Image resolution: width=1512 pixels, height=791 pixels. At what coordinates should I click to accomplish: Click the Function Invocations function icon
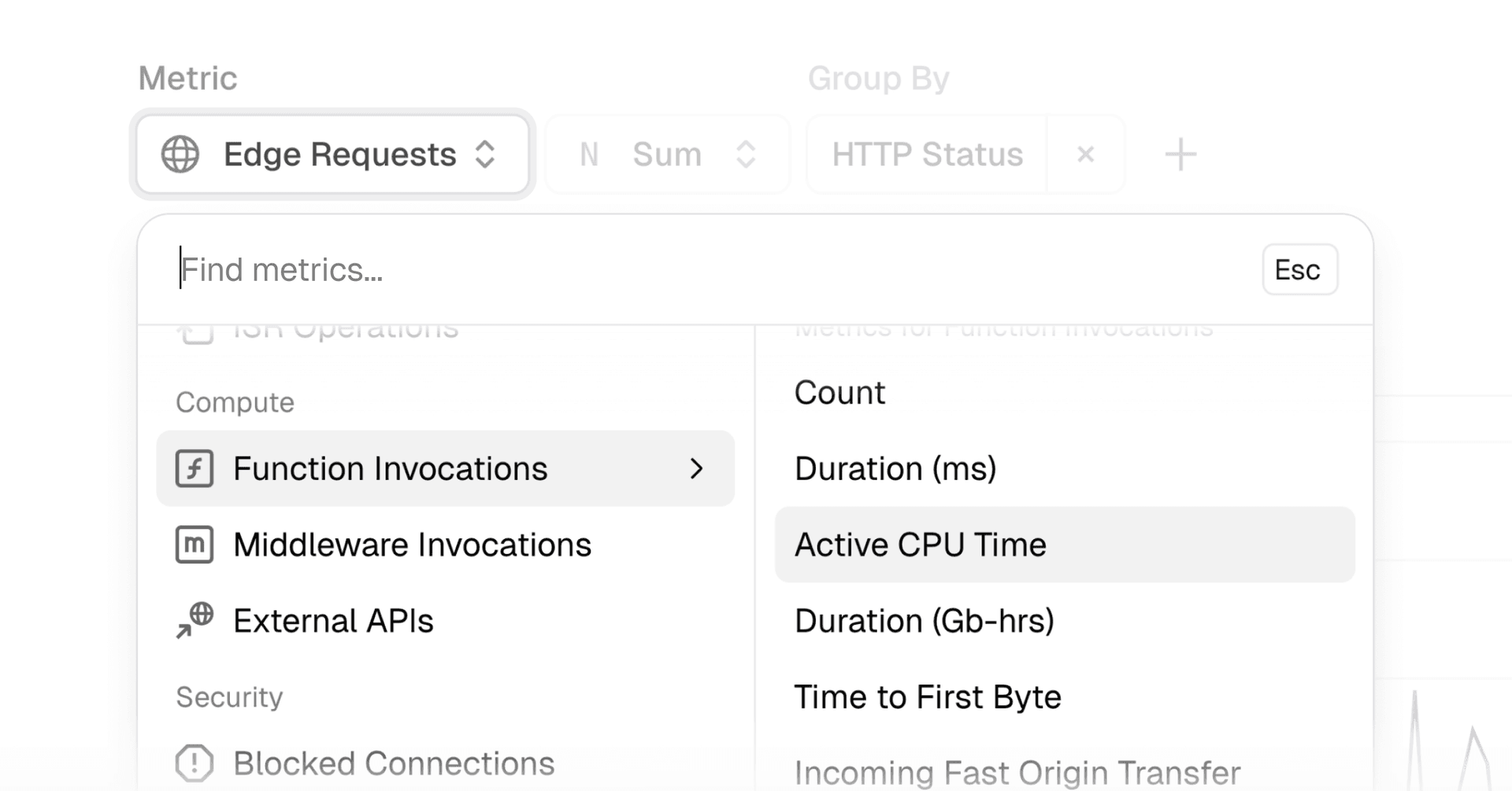tap(195, 469)
